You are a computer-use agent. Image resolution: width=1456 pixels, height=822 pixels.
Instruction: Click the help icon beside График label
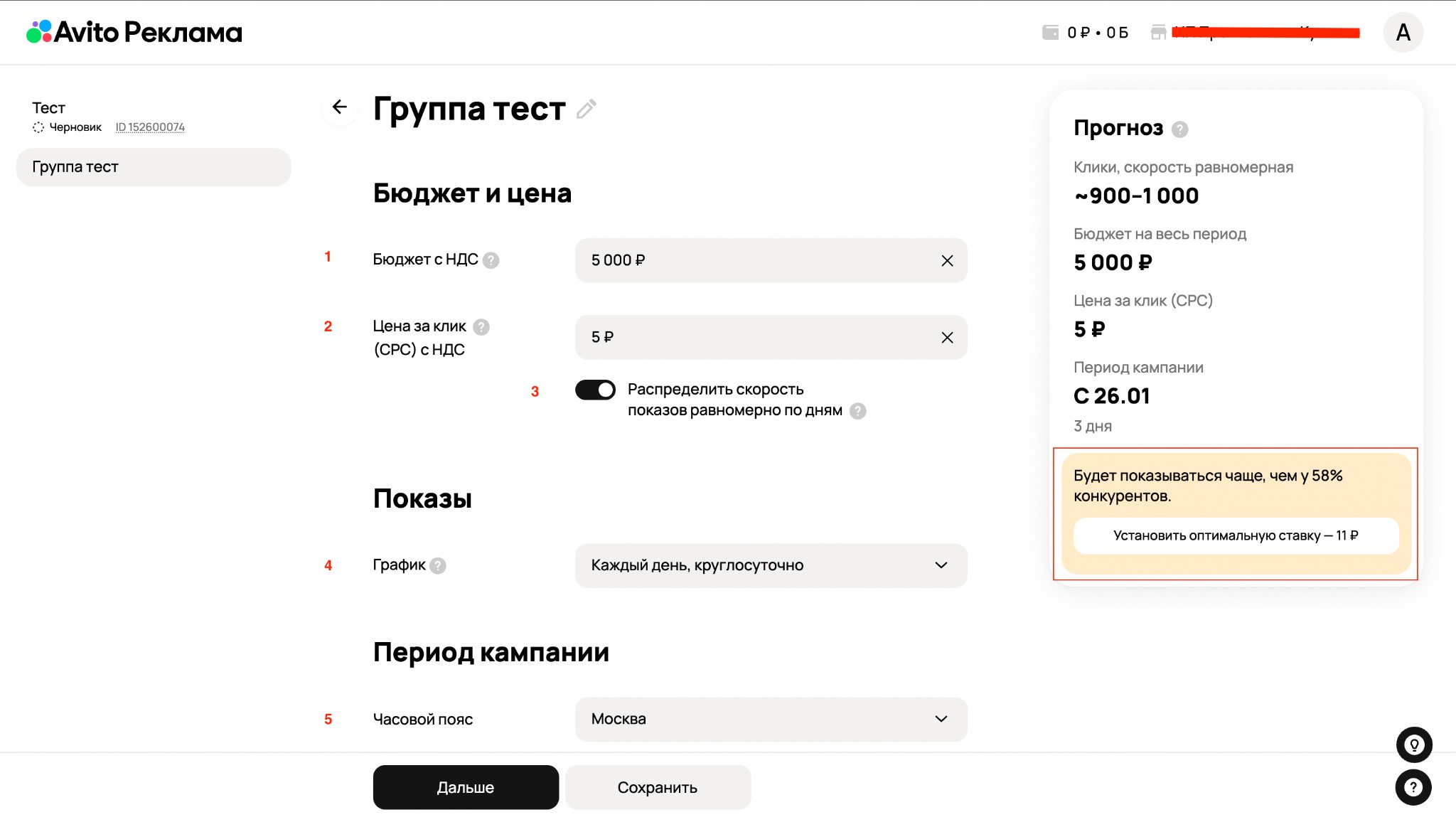pos(438,566)
